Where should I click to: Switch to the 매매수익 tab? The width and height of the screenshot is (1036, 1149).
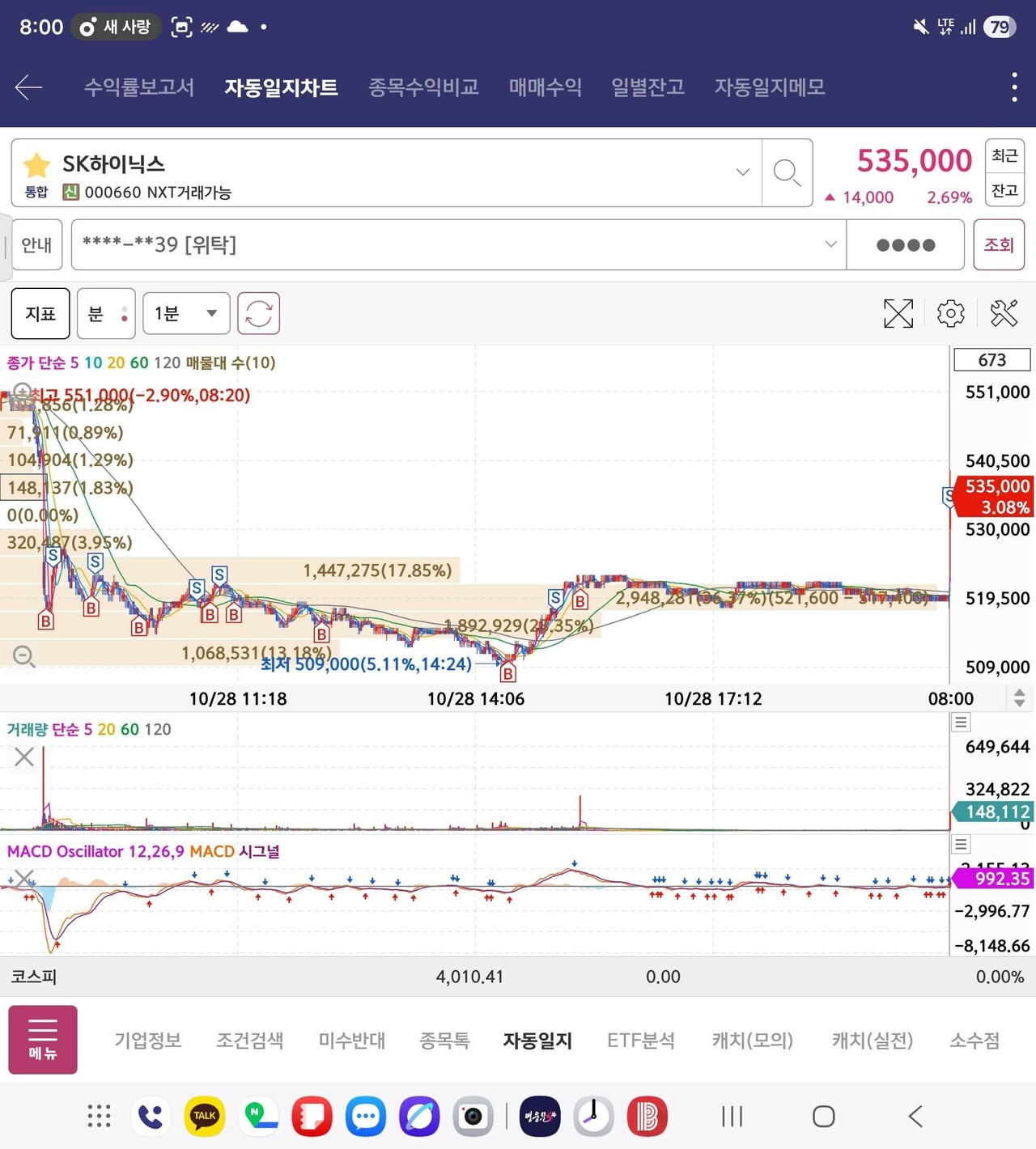[x=545, y=87]
